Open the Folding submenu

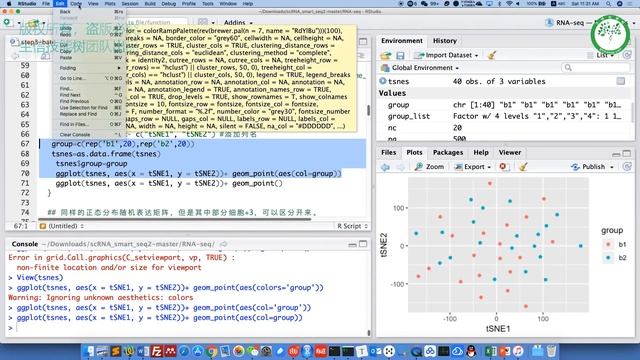tap(89, 68)
